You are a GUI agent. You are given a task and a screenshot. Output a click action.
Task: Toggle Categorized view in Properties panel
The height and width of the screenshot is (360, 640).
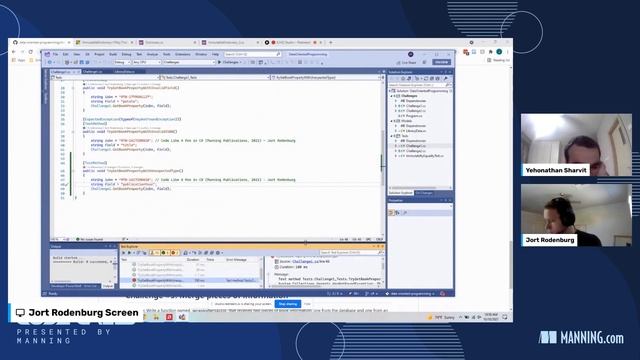(391, 213)
